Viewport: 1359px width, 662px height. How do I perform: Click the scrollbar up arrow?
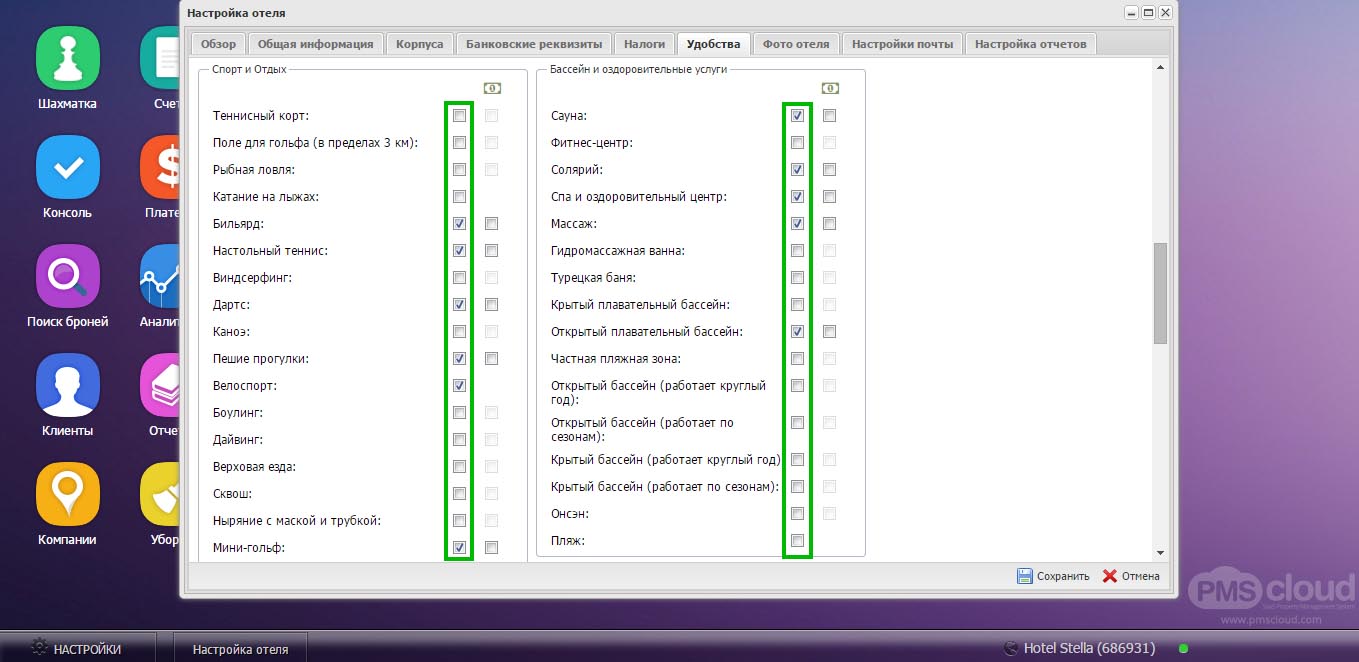(1160, 68)
